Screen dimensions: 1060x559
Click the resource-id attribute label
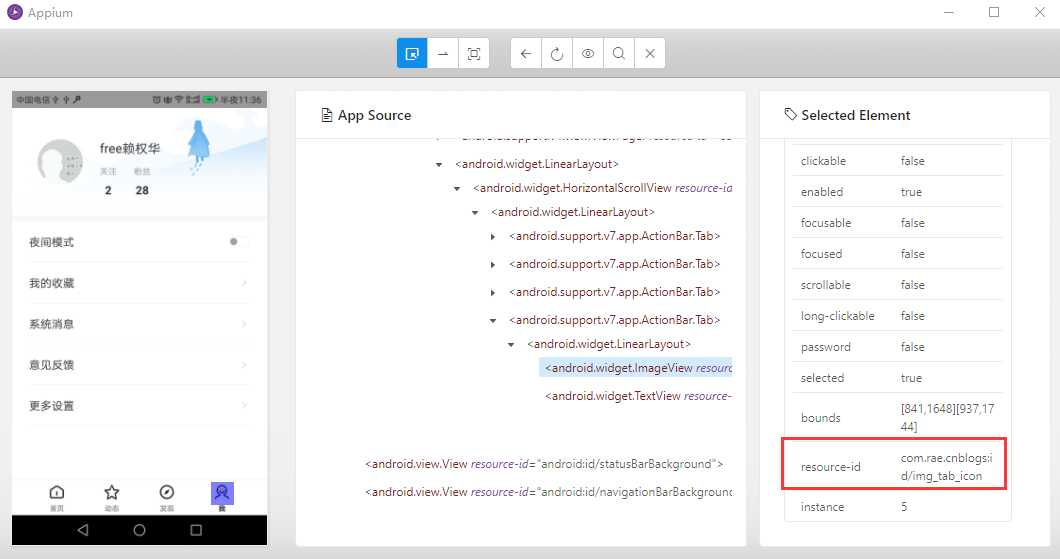[x=831, y=466]
